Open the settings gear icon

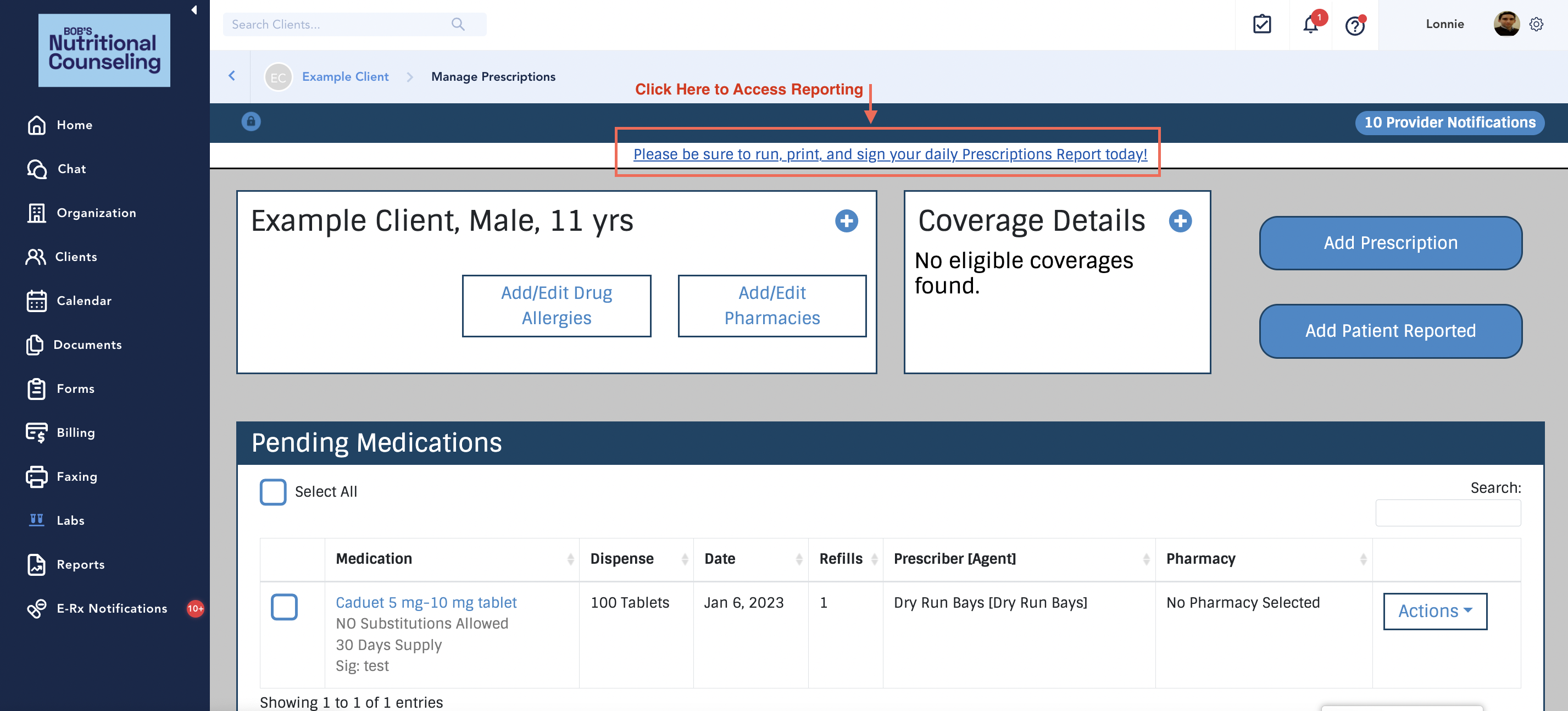click(x=1536, y=24)
